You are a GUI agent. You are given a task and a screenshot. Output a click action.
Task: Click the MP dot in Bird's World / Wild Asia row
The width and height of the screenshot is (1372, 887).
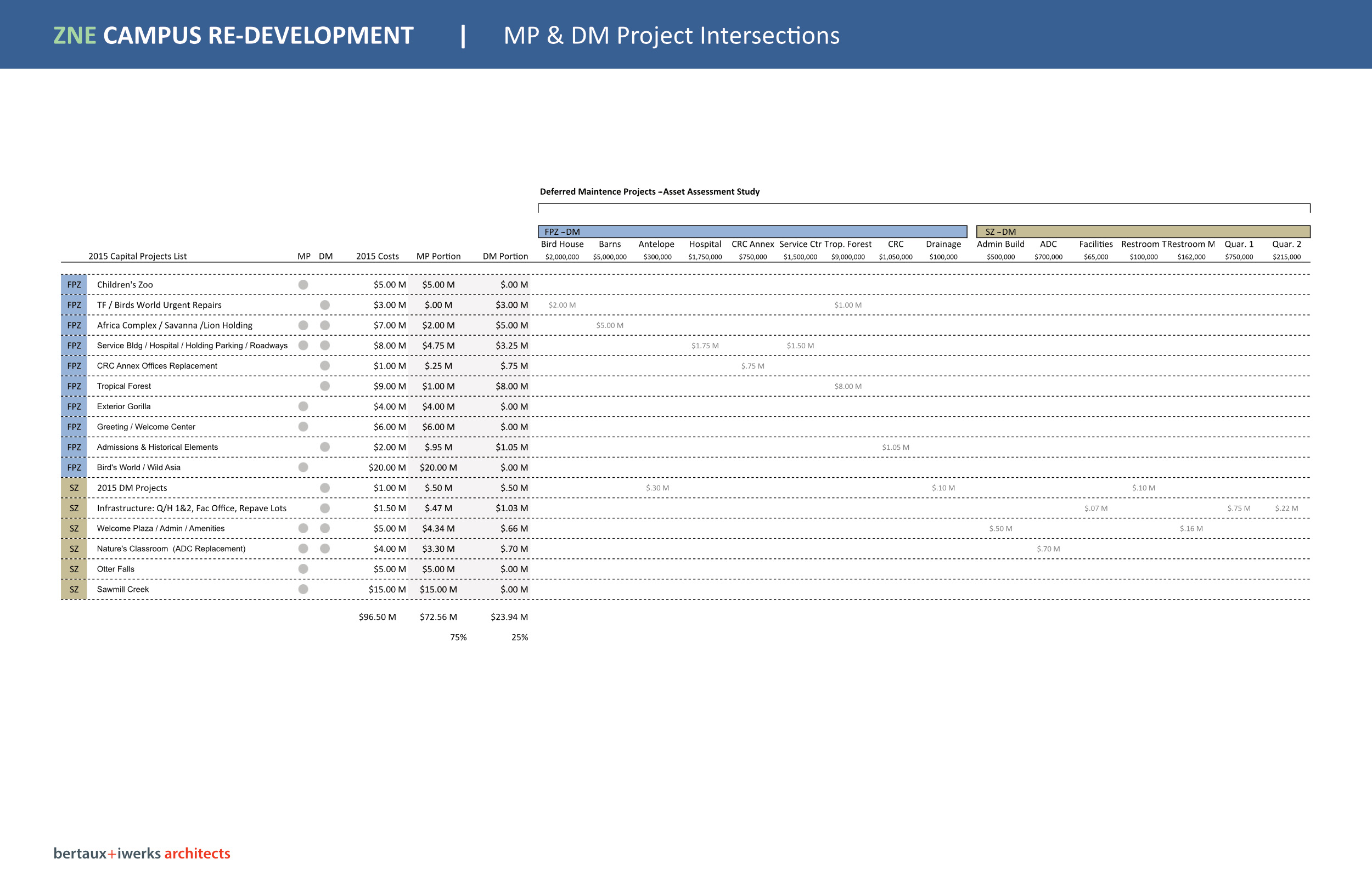coord(303,467)
